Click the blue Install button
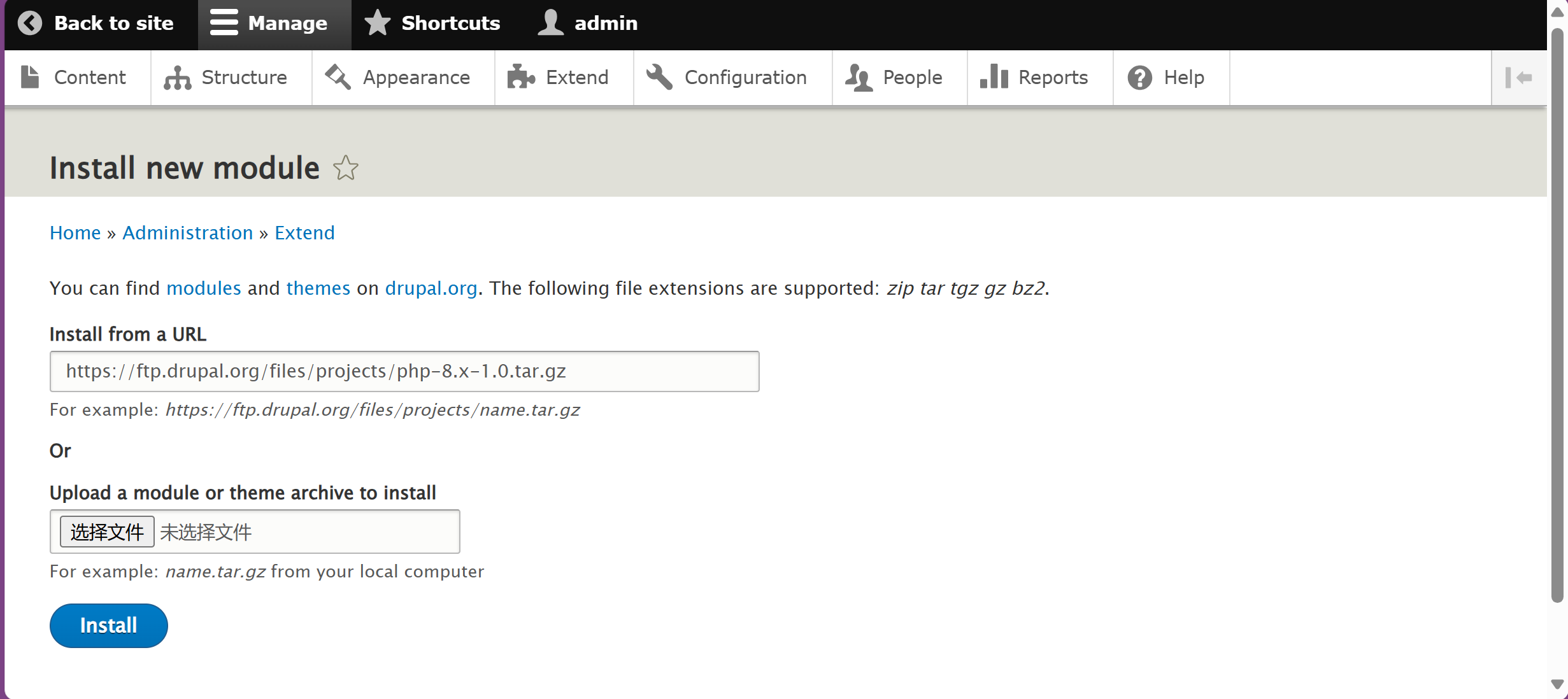This screenshot has width=1568, height=699. tap(108, 626)
